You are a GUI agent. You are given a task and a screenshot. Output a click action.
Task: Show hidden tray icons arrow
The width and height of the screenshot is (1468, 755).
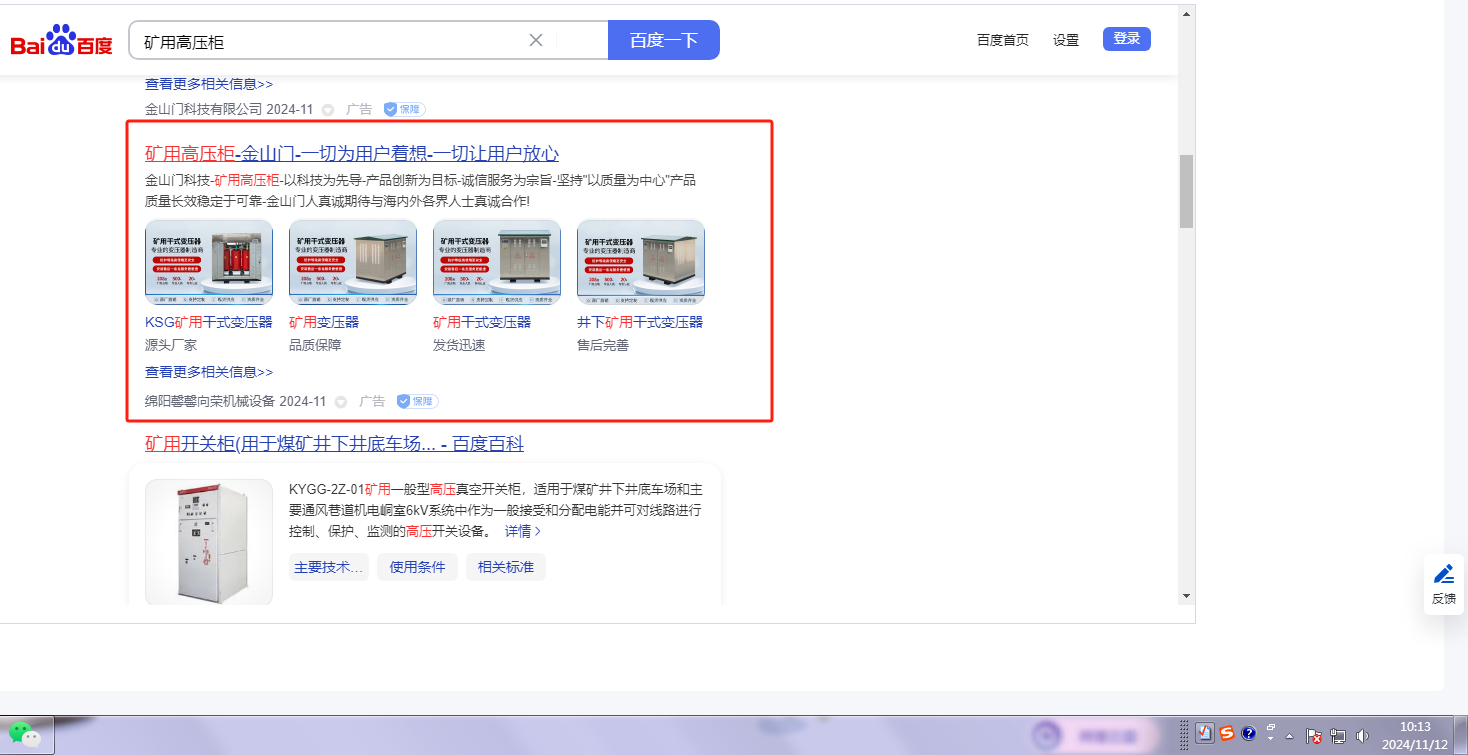(x=1290, y=735)
